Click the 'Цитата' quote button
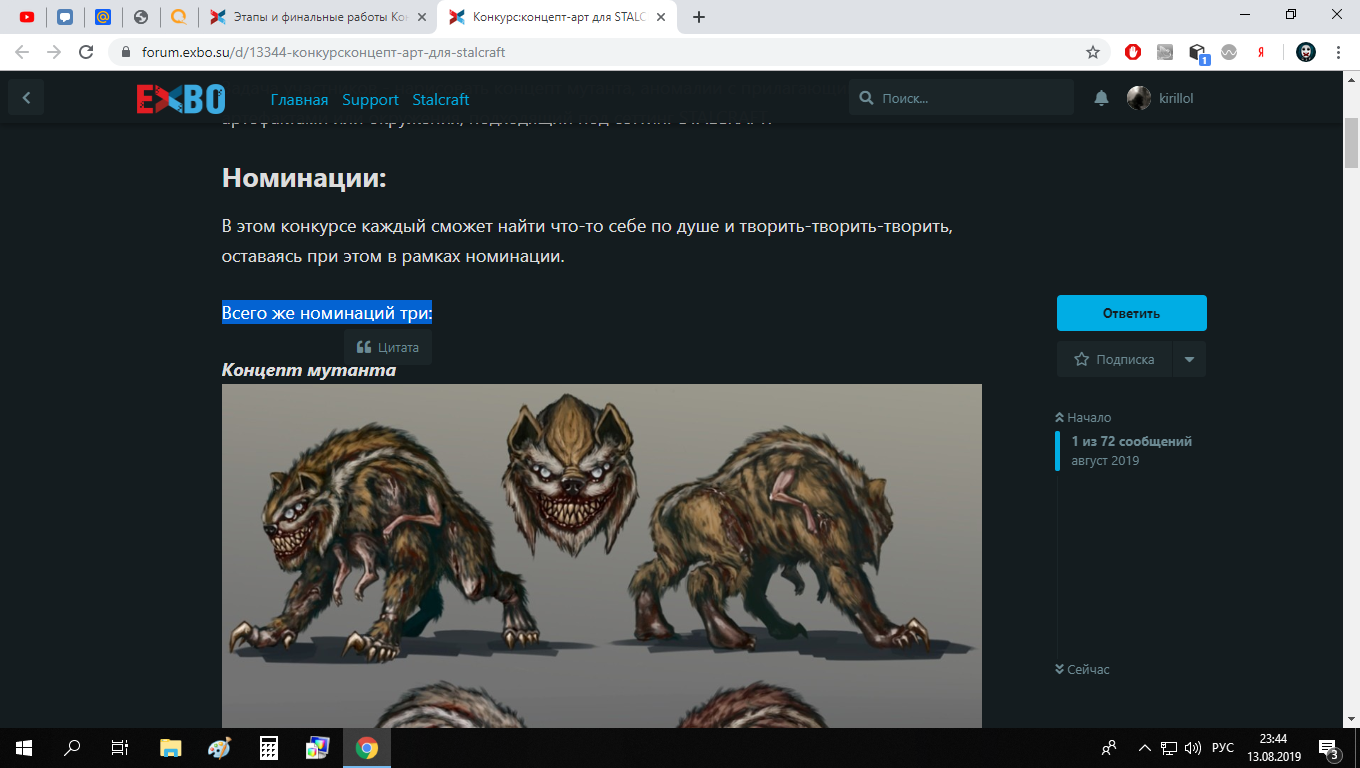Viewport: 1360px width, 768px height. [x=388, y=347]
